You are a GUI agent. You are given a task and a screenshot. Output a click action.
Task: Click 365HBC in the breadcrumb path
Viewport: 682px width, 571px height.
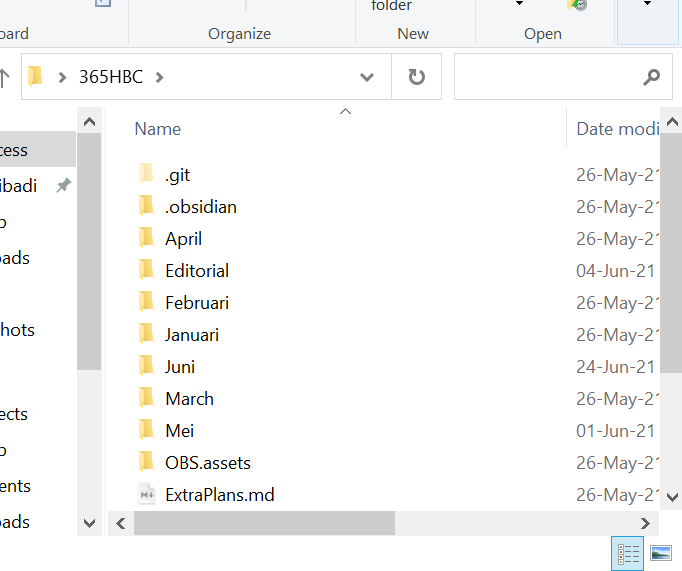coord(111,77)
